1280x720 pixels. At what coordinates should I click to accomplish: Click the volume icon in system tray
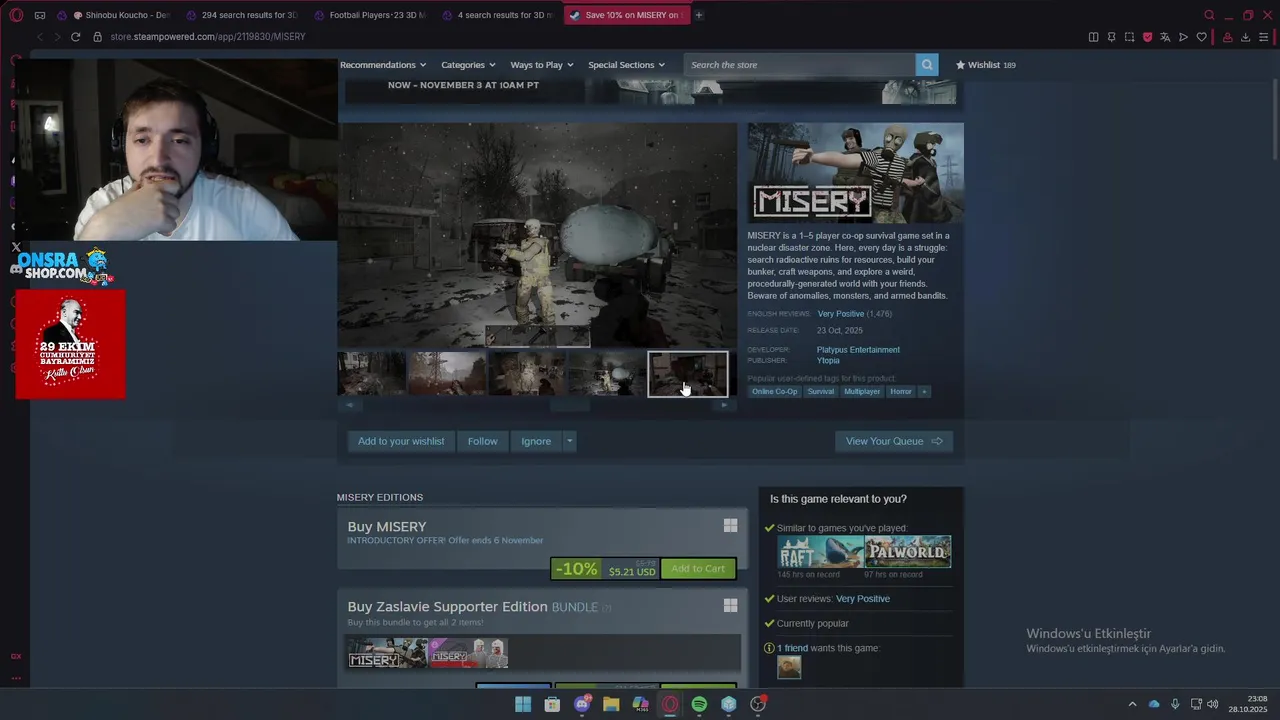pos(1213,704)
